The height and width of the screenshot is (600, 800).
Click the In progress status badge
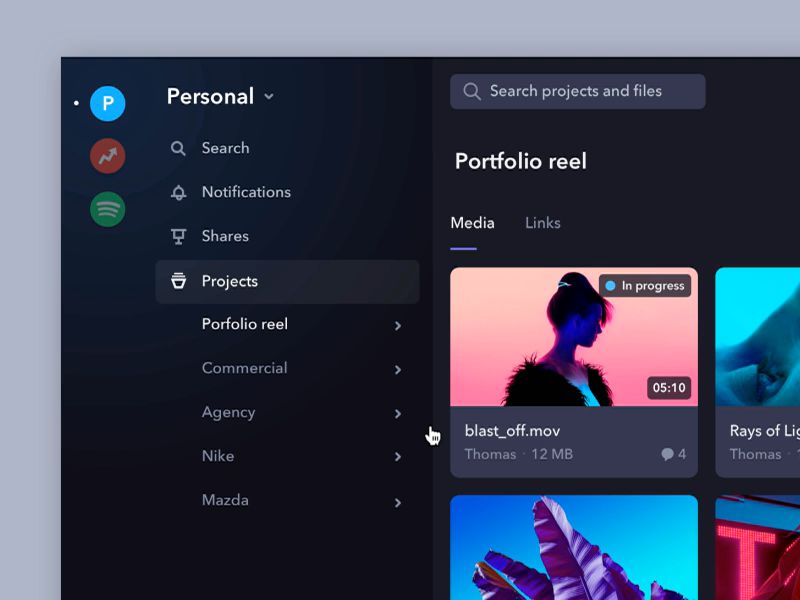(645, 286)
